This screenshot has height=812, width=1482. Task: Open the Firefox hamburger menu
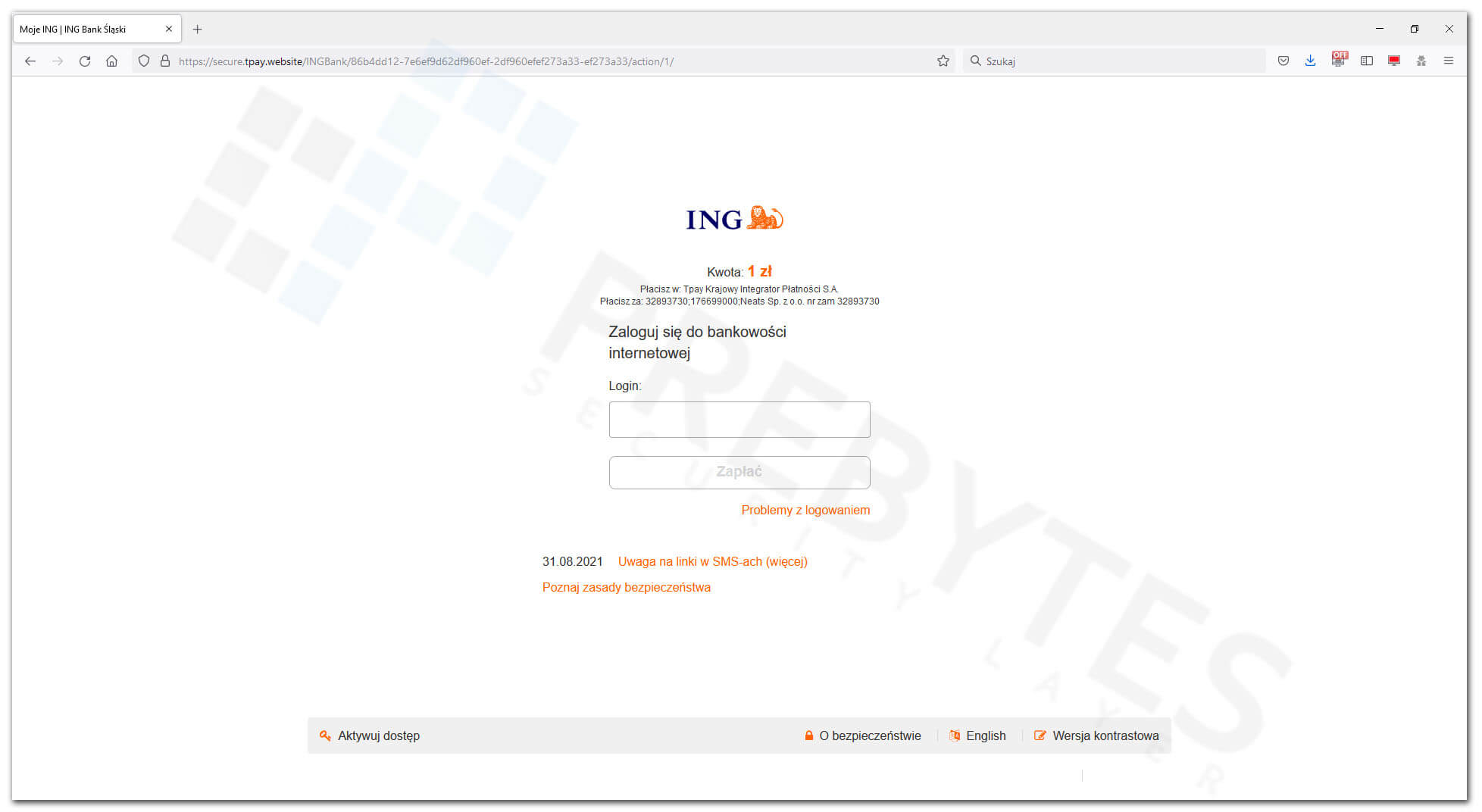coord(1449,61)
